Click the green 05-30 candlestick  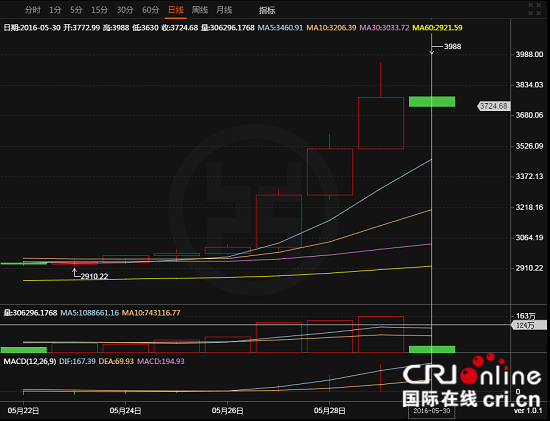point(432,101)
